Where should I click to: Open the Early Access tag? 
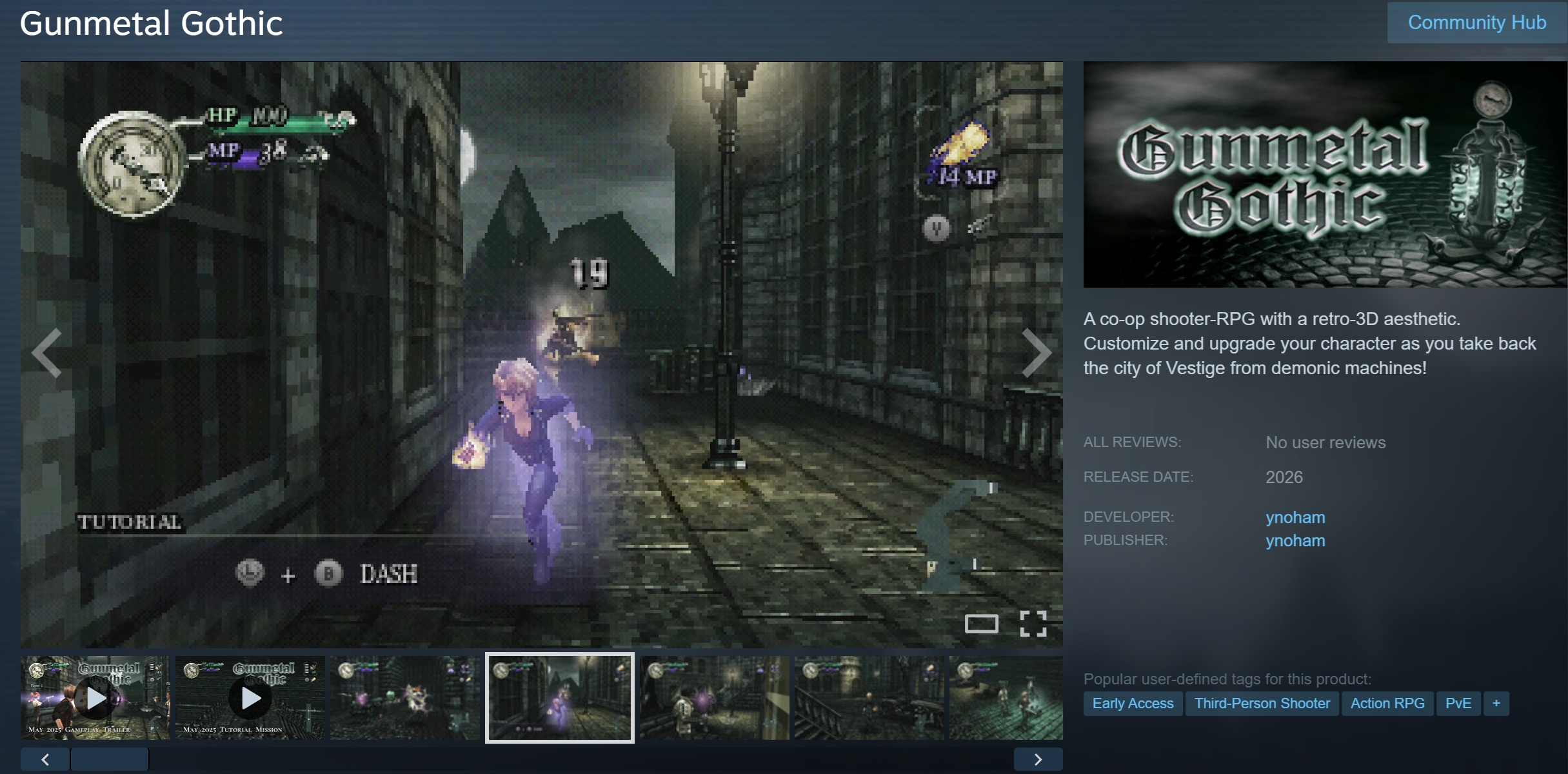(1133, 703)
